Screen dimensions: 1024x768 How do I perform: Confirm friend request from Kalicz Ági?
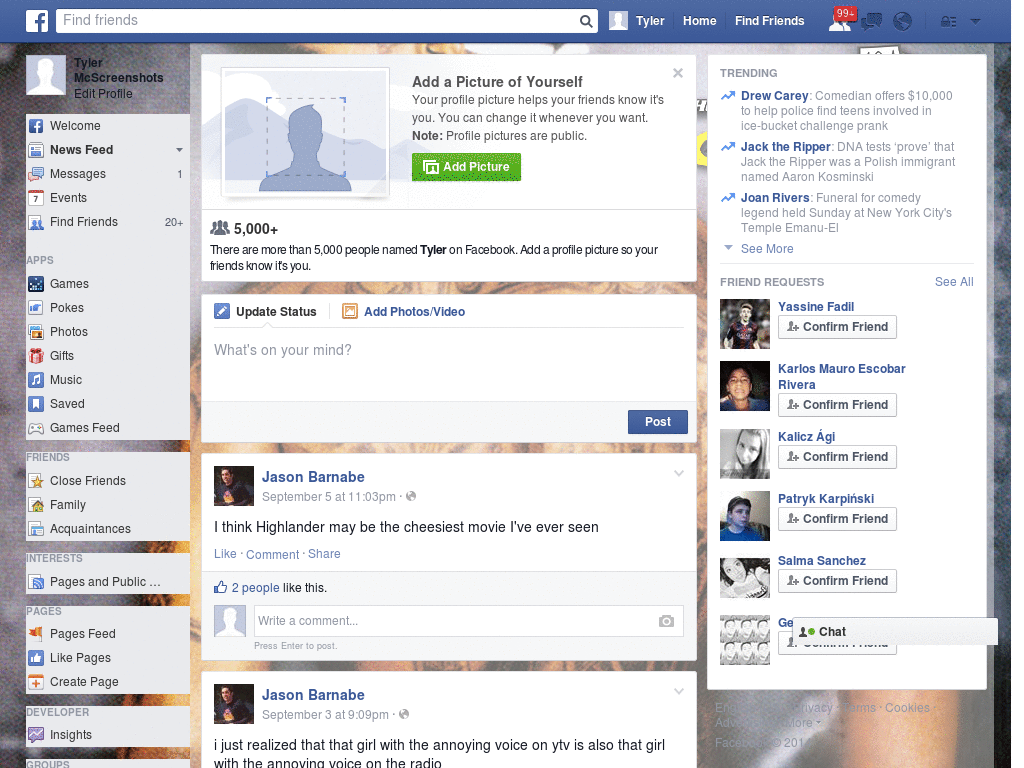(837, 456)
